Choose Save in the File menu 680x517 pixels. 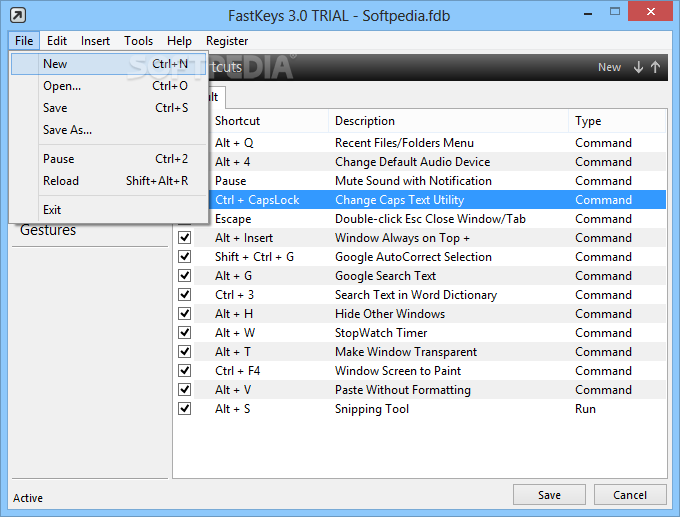click(108, 108)
